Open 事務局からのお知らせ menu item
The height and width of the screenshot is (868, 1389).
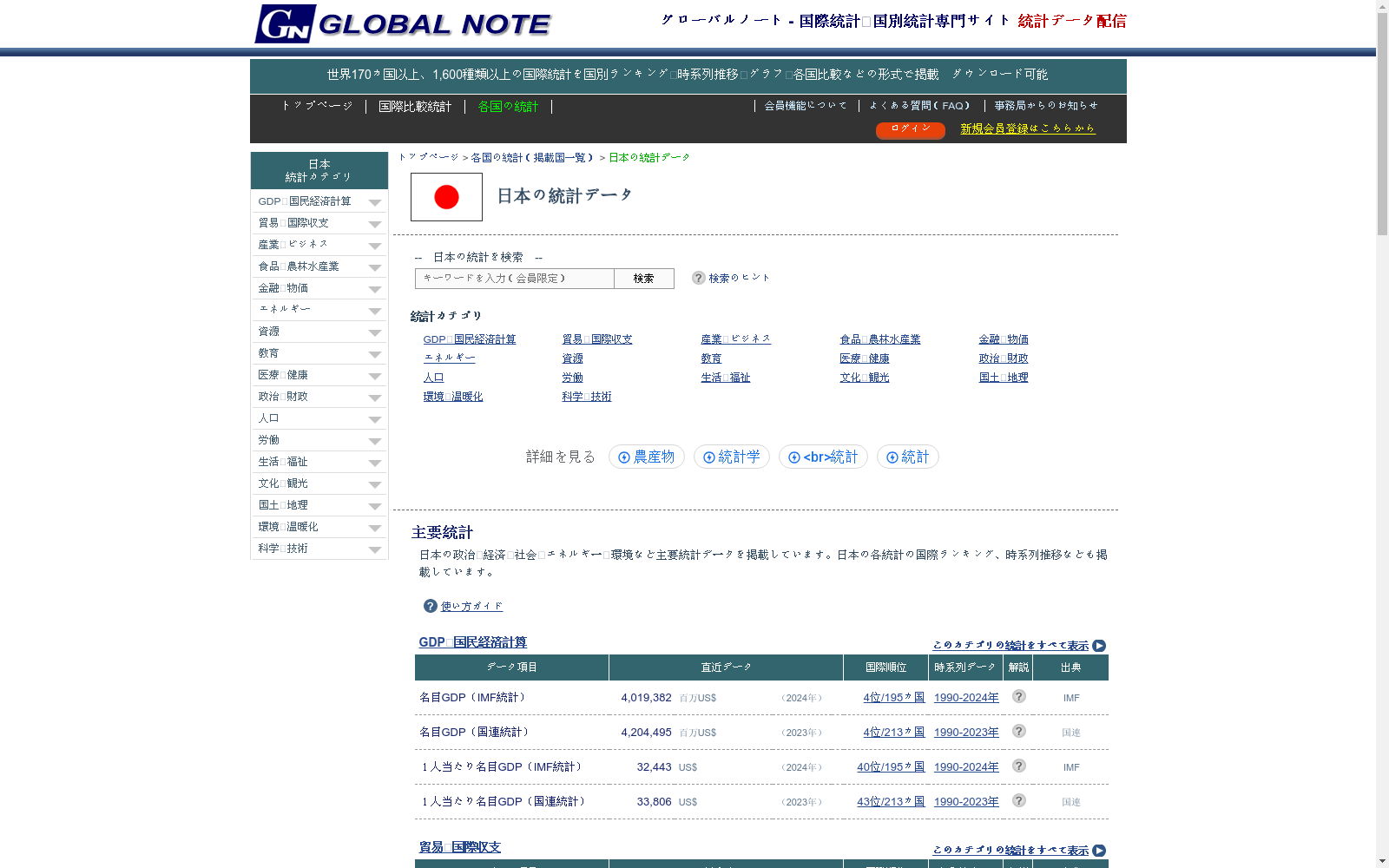pos(1046,106)
